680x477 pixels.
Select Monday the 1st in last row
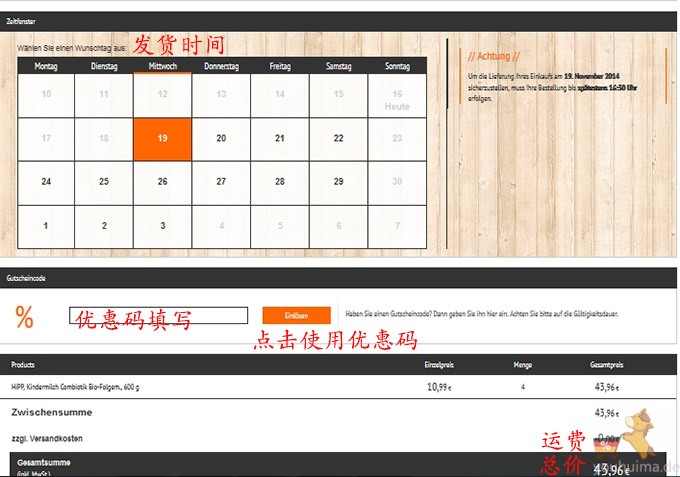pyautogui.click(x=46, y=226)
